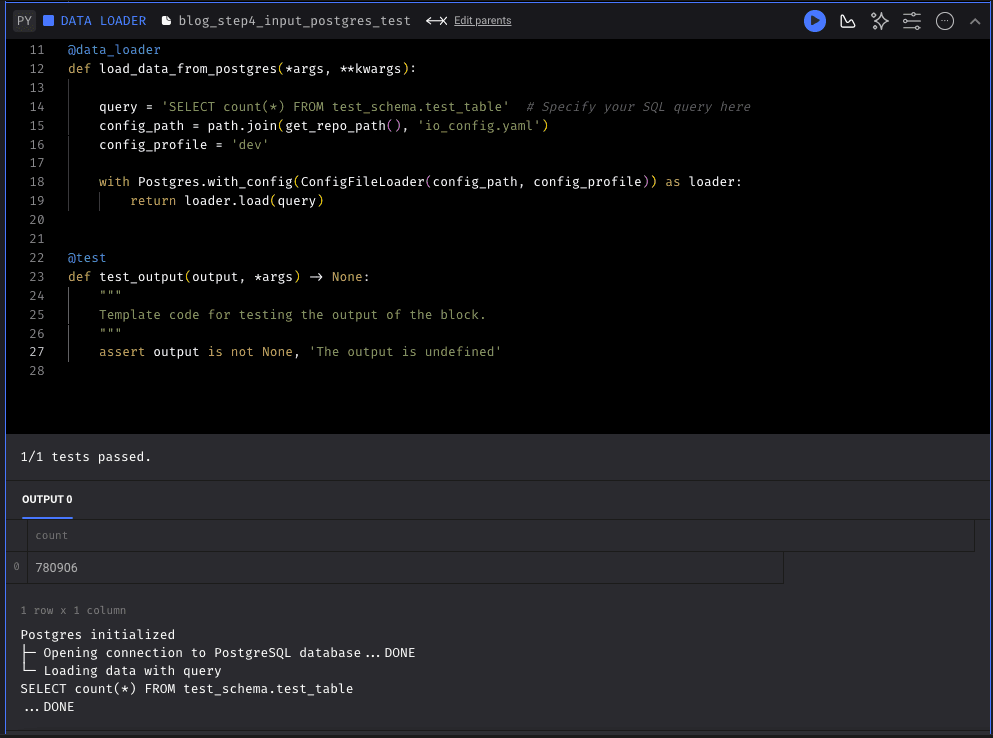Click the parent-link arrow icon
Viewport: 993px width, 738px height.
point(436,21)
